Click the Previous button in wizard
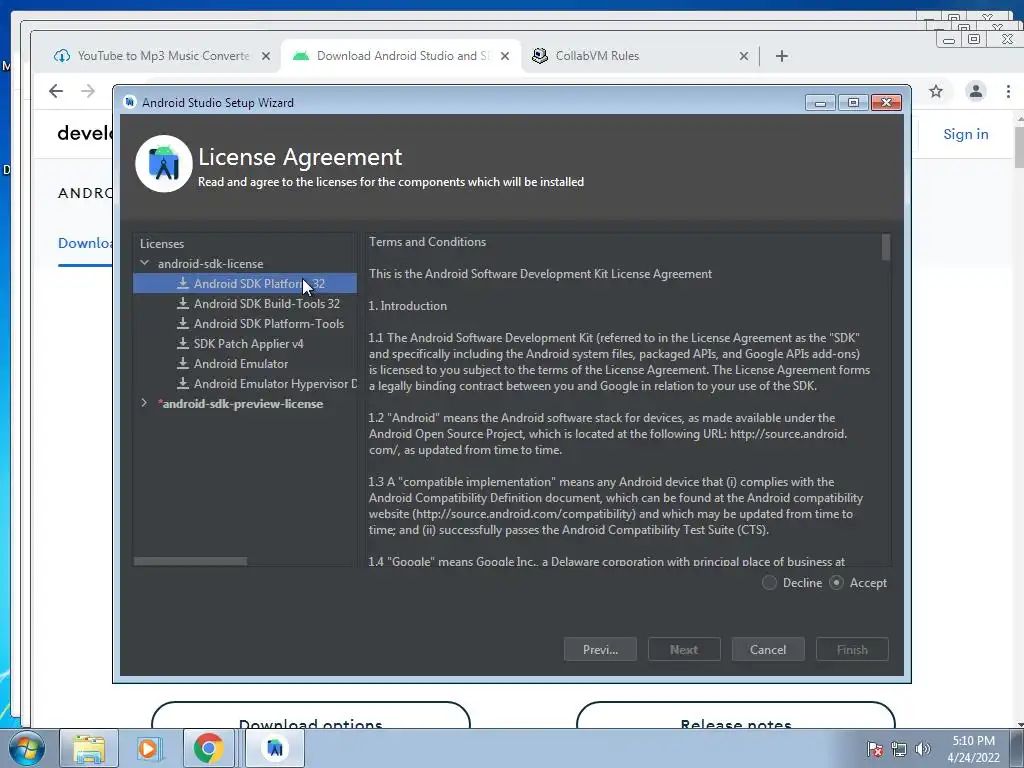Viewport: 1024px width, 768px height. (600, 649)
